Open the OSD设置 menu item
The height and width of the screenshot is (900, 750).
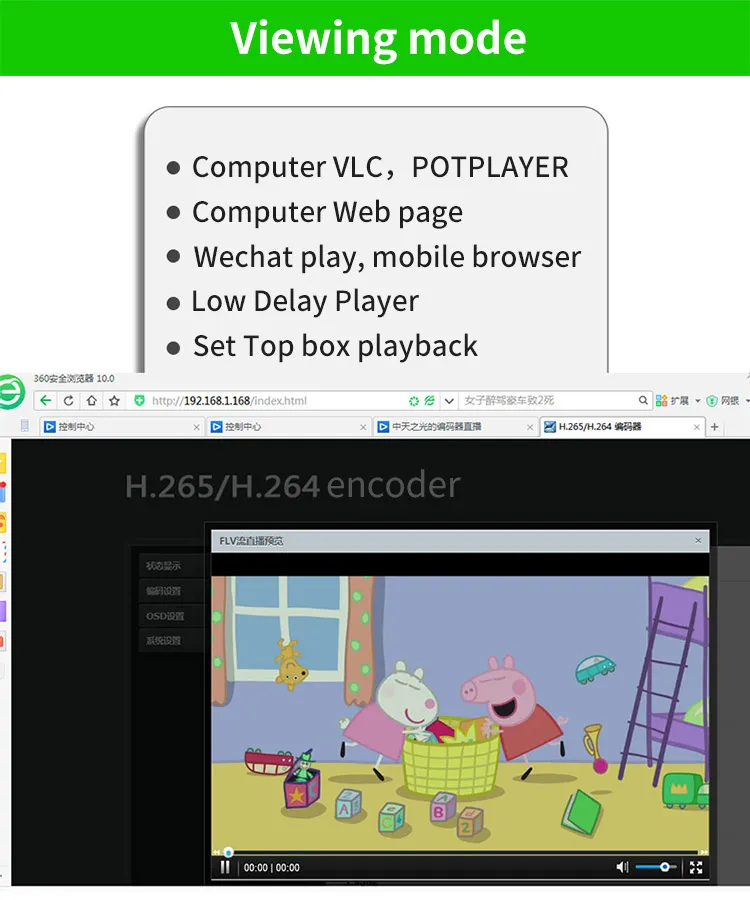pyautogui.click(x=172, y=616)
